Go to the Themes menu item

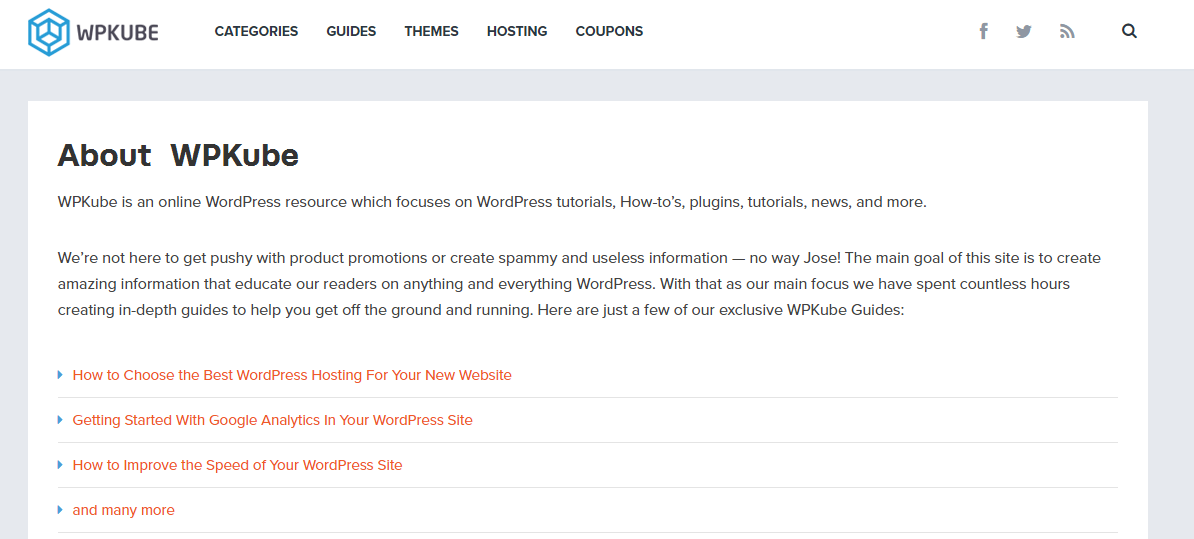[431, 31]
